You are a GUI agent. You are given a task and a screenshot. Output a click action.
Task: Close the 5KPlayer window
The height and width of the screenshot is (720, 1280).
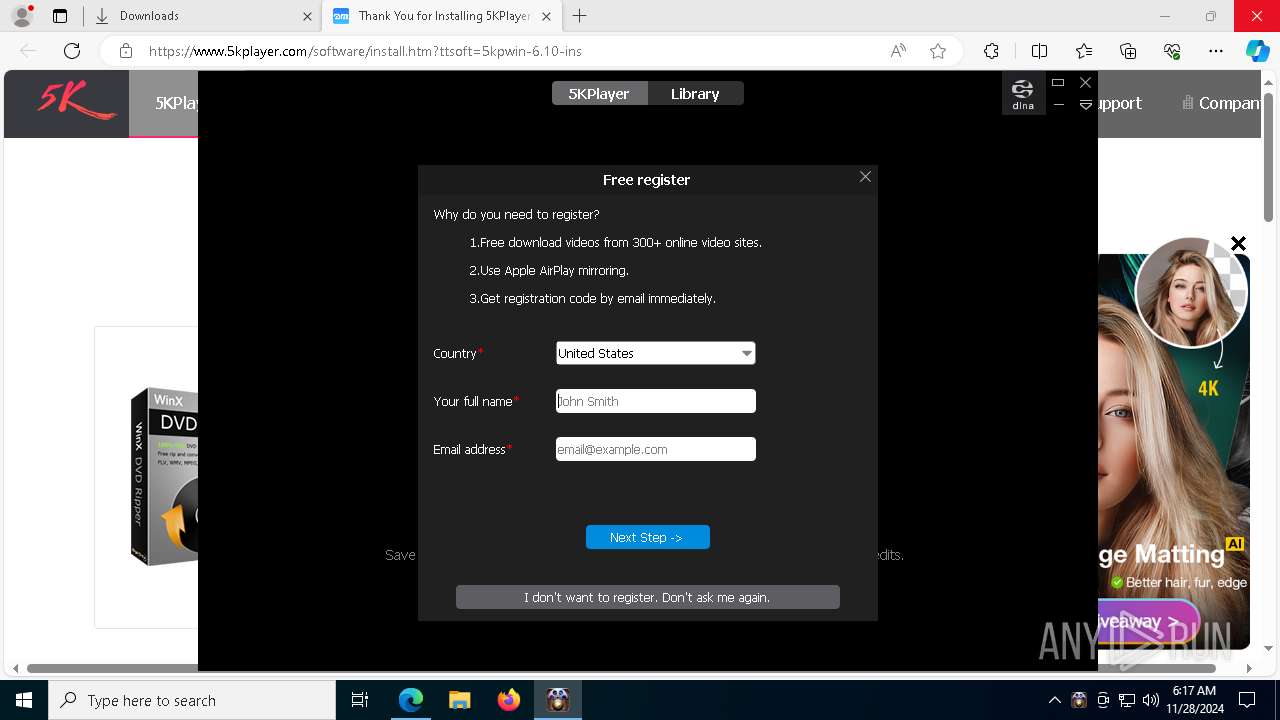click(x=1085, y=82)
